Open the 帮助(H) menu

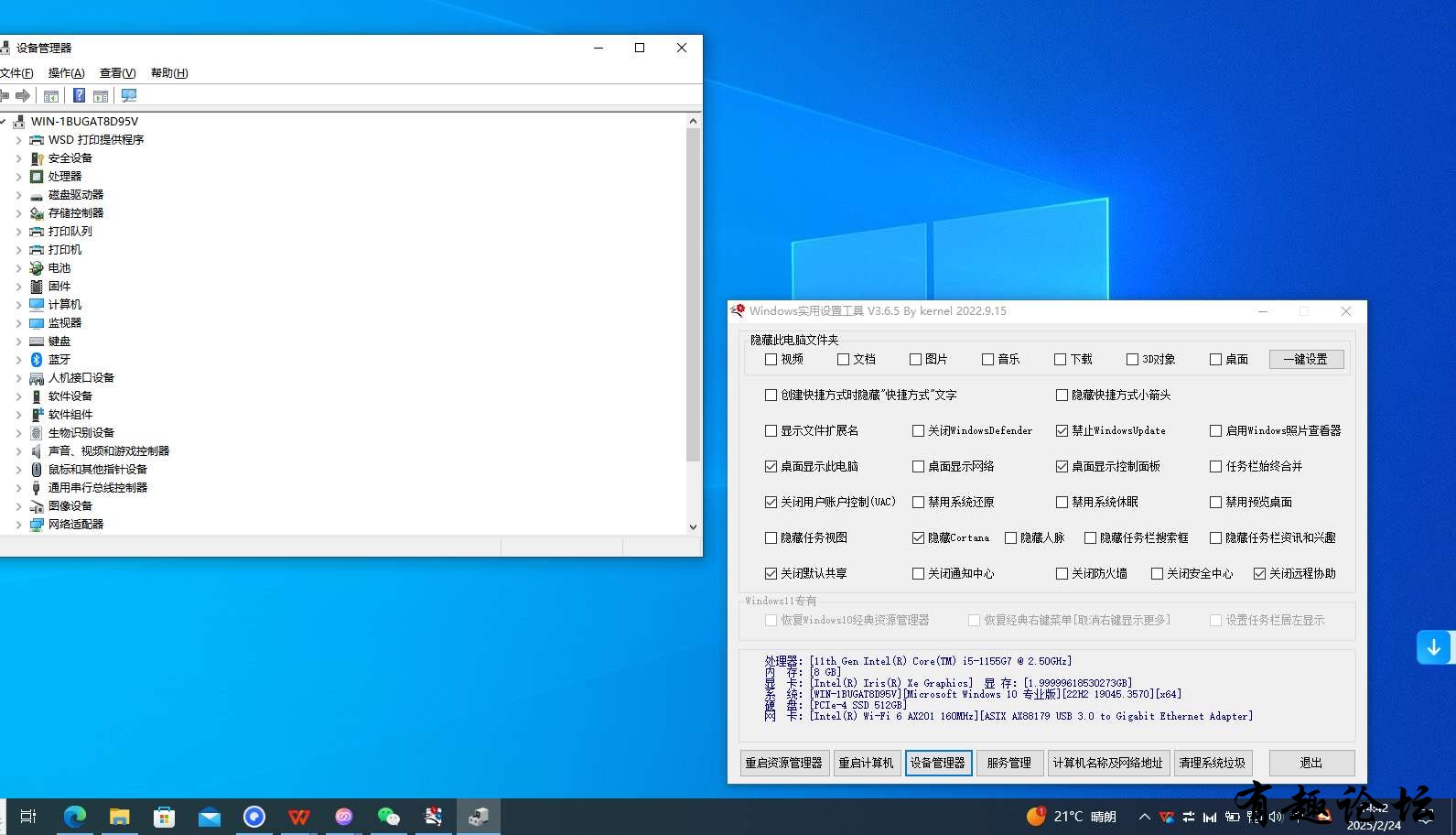tap(169, 73)
